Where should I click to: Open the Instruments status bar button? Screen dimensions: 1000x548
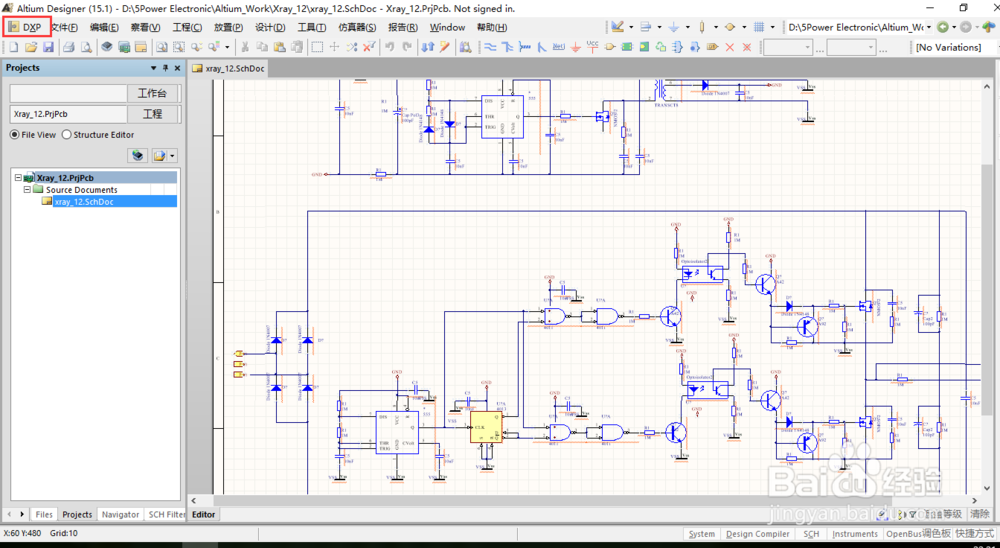tap(855, 534)
